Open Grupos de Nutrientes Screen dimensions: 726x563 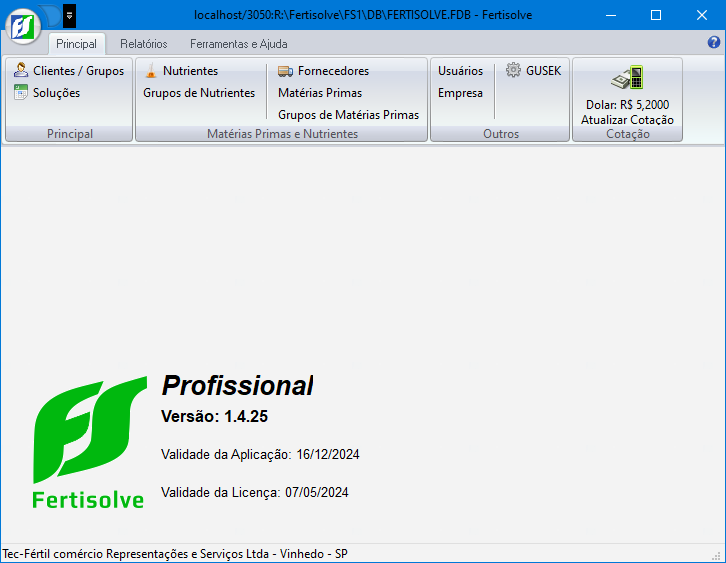point(199,93)
